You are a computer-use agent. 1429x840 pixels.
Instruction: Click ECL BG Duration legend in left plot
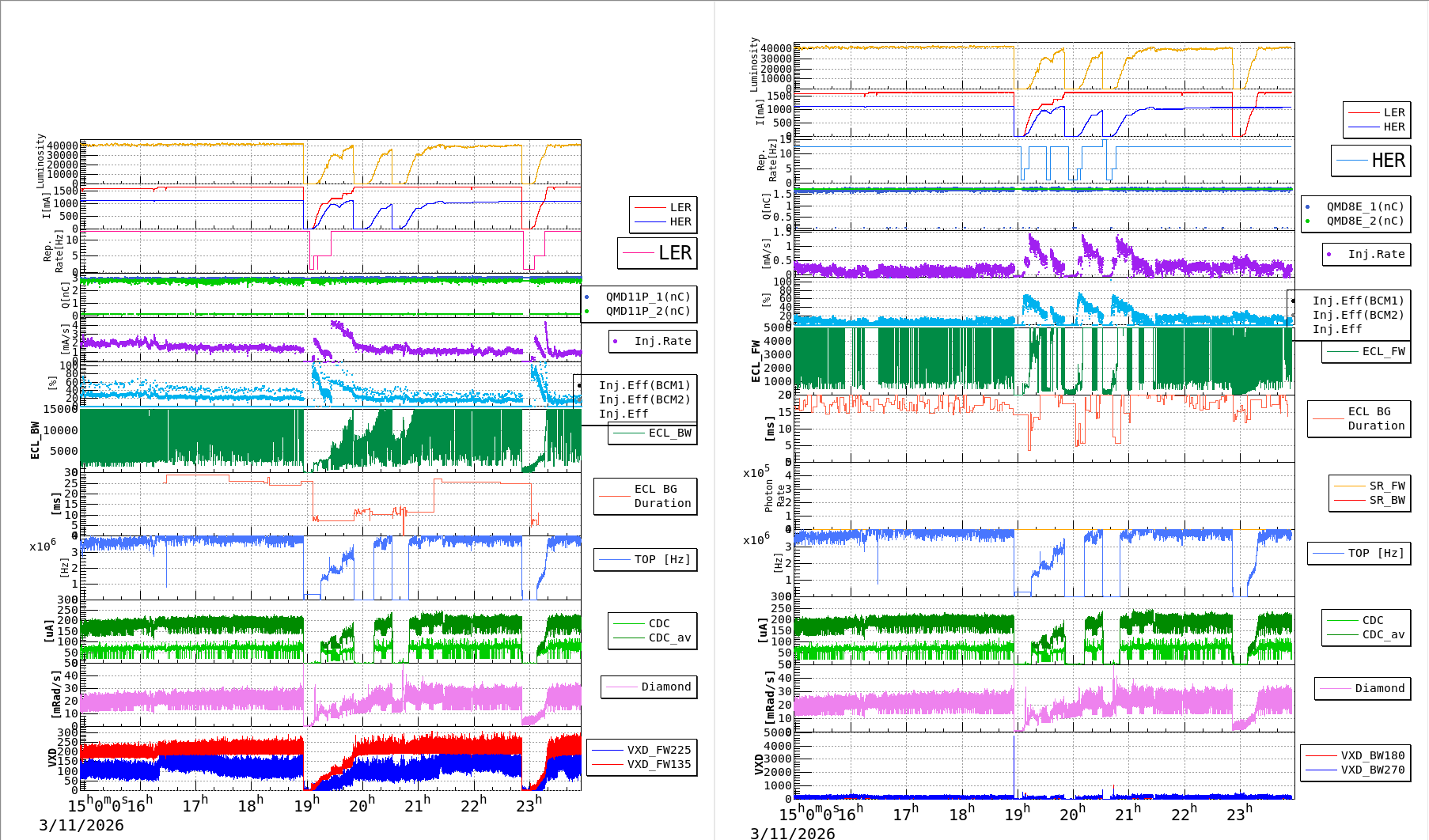pyautogui.click(x=661, y=496)
